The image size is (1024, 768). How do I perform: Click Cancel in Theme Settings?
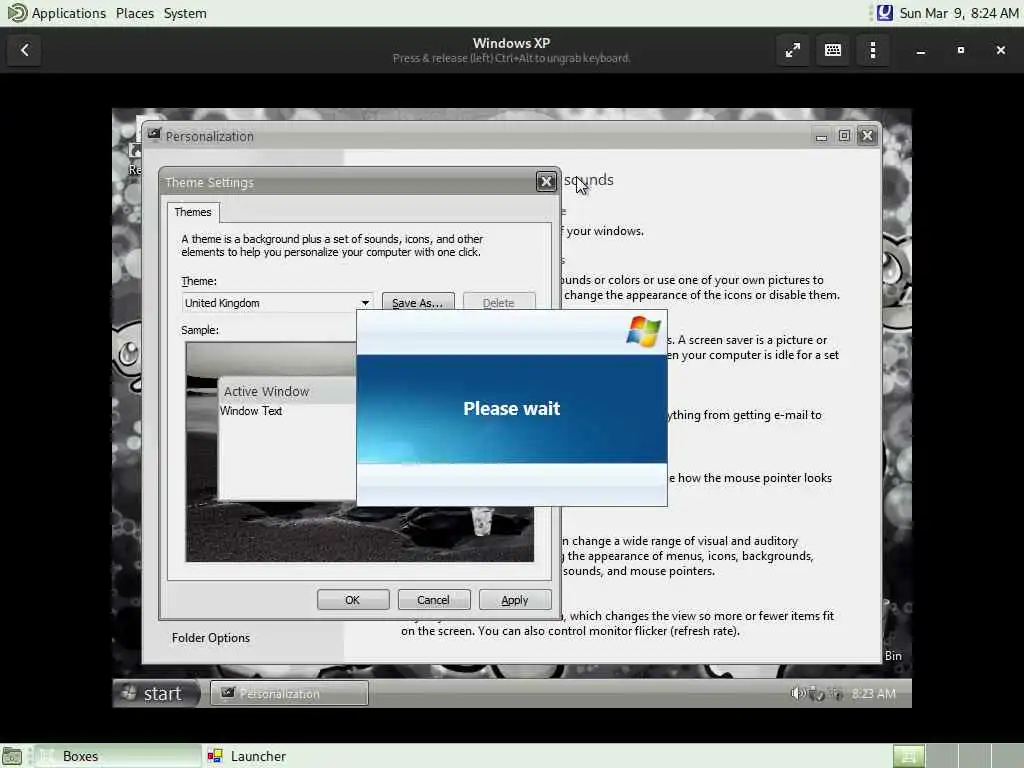(x=434, y=600)
